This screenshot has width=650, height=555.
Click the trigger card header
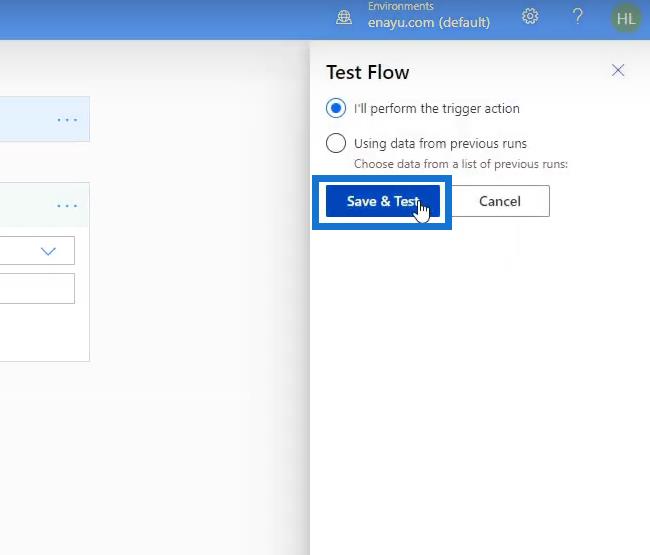pyautogui.click(x=44, y=119)
